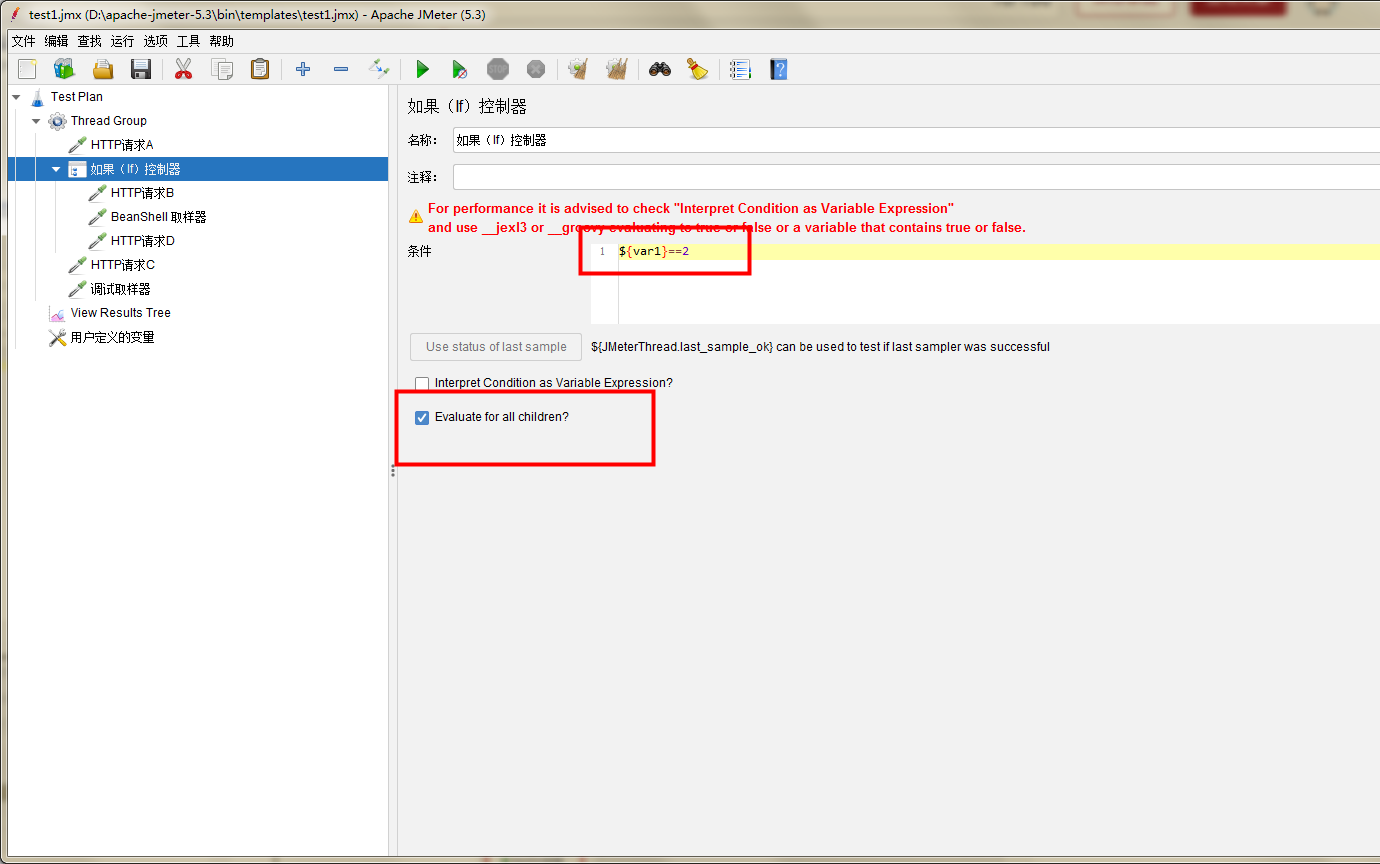Open the 文件 menu

pyautogui.click(x=23, y=41)
